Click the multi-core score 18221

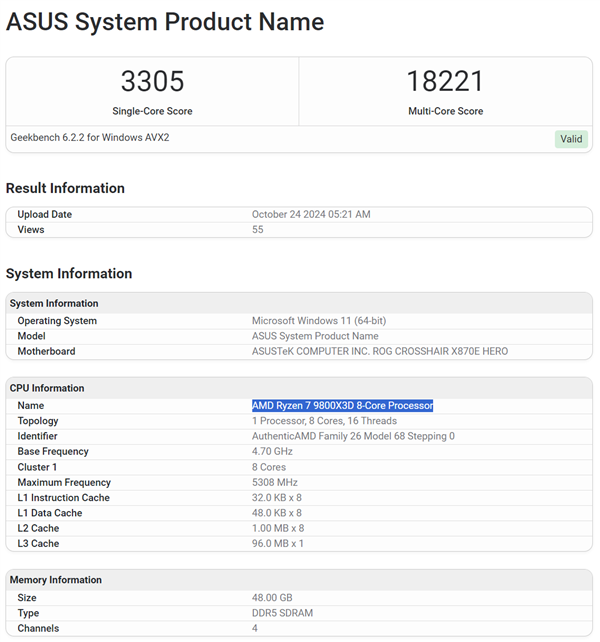(445, 82)
